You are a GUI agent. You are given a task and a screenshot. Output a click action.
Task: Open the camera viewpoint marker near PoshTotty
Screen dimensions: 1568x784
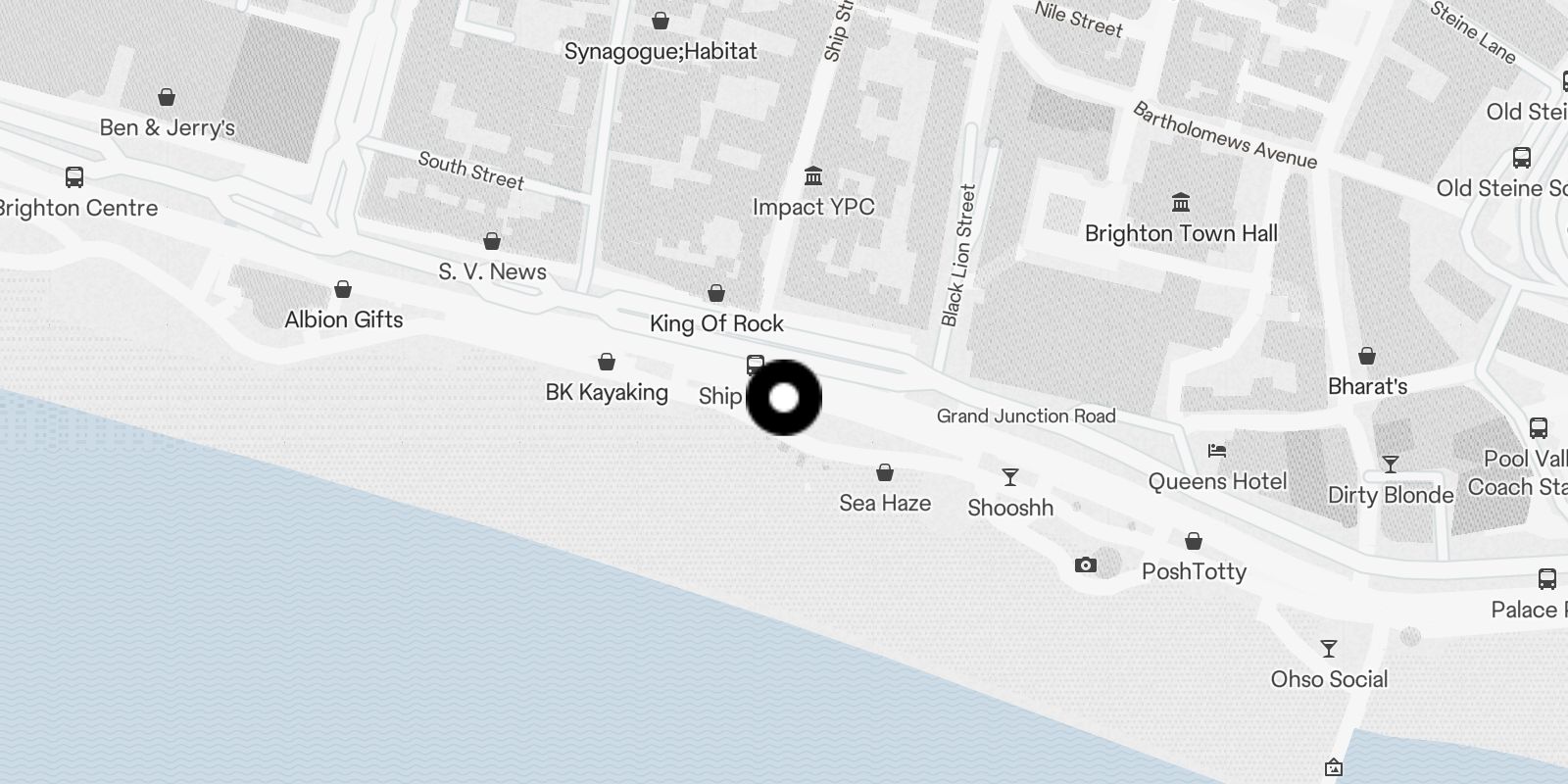[x=1085, y=565]
